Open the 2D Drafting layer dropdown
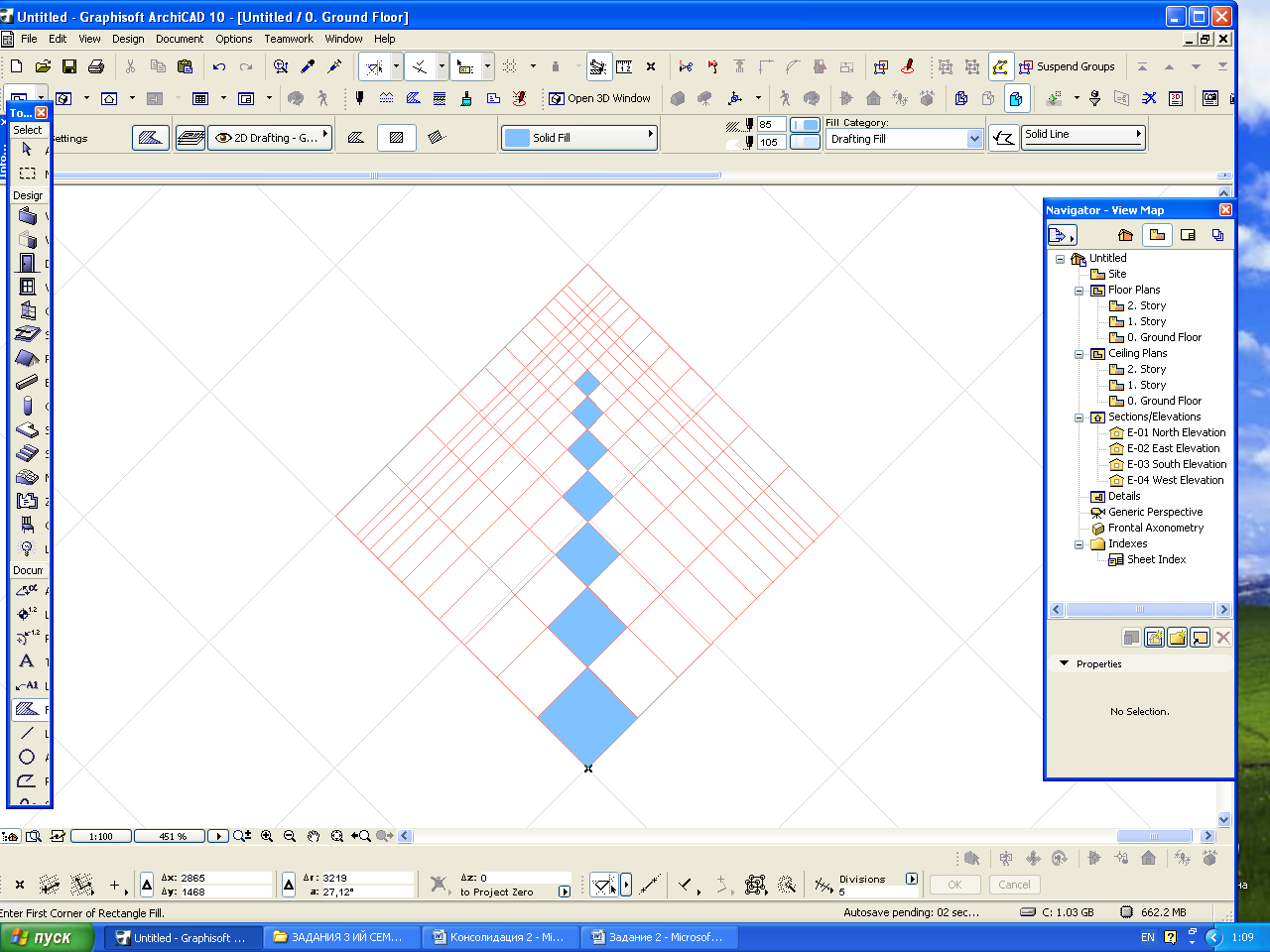Image resolution: width=1270 pixels, height=952 pixels. click(x=270, y=138)
